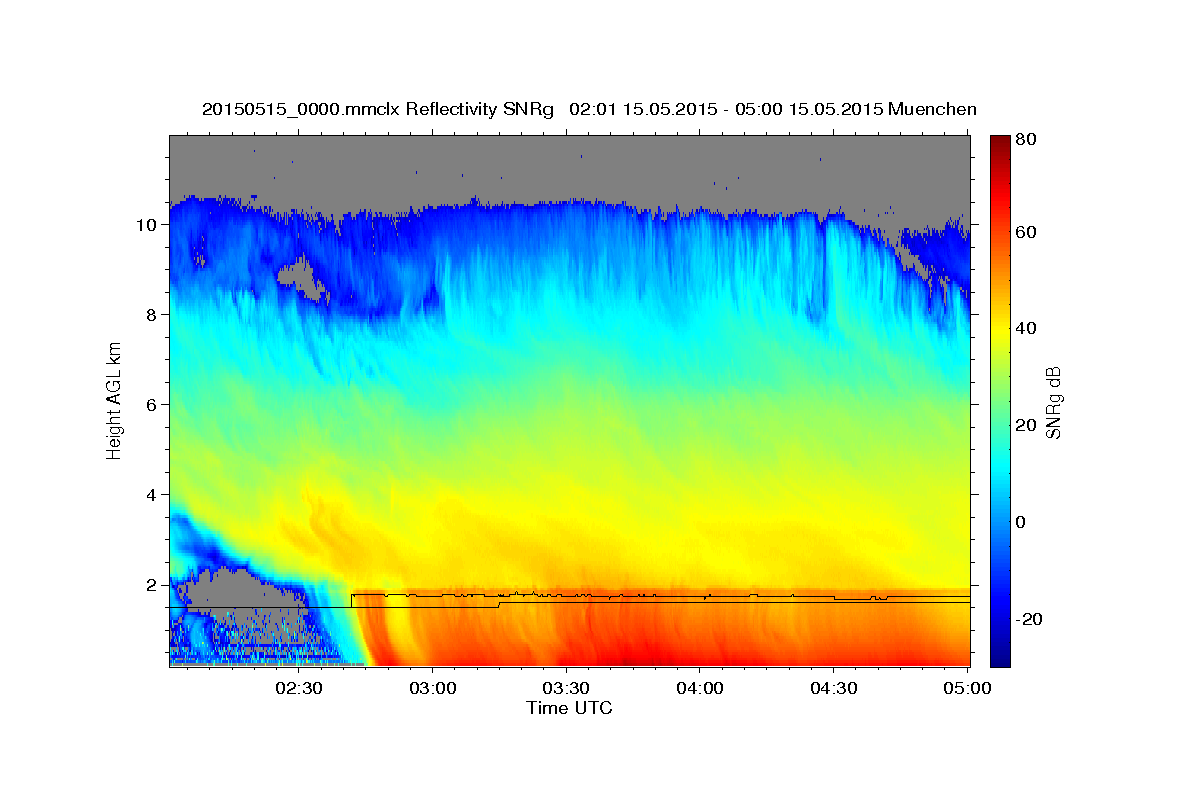Click the "Height AGL km" y-axis label
Image resolution: width=1200 pixels, height=800 pixels.
point(114,402)
